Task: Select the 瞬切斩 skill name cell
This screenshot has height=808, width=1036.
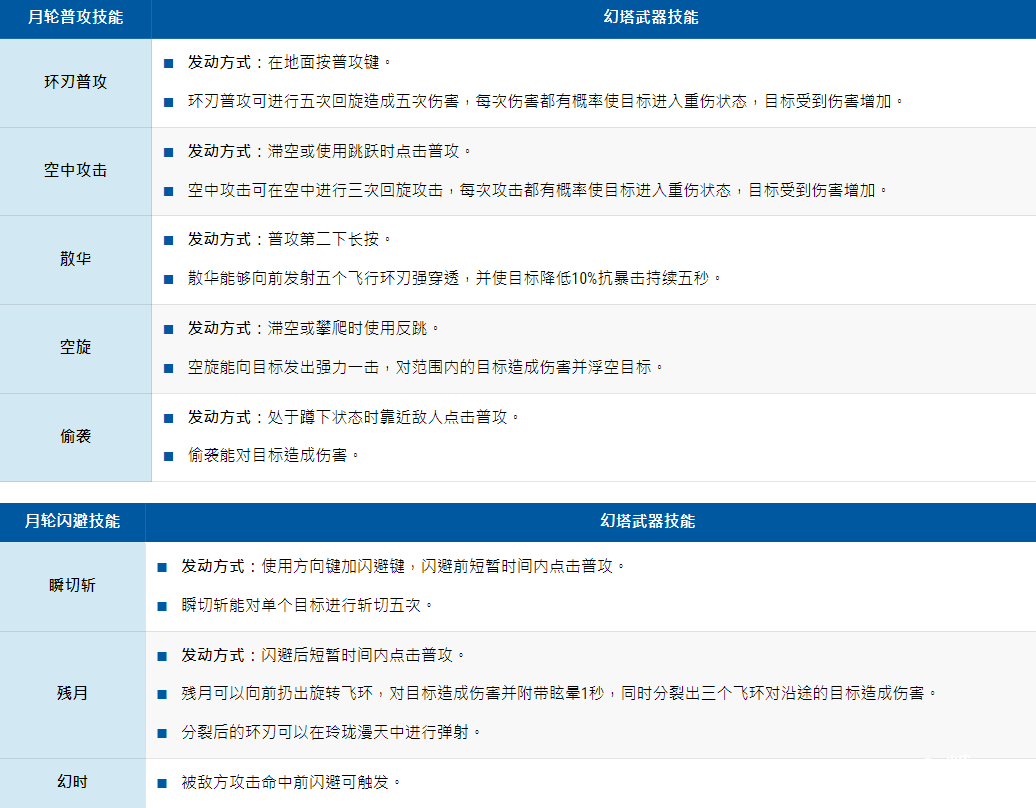Action: pyautogui.click(x=72, y=586)
